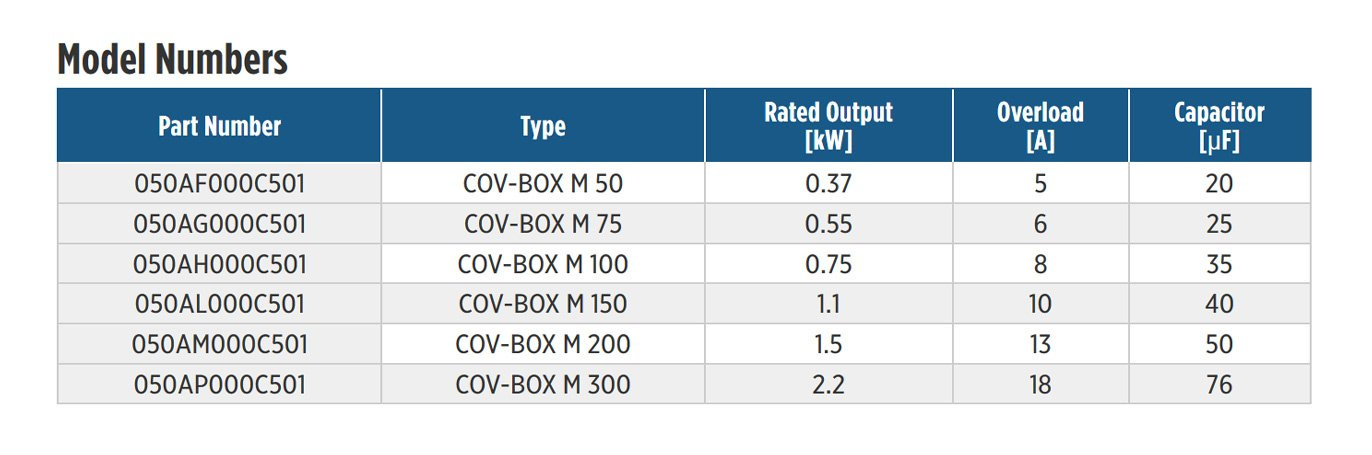Click the COV-BOX M 300 cell
The image size is (1372, 455).
tap(543, 384)
